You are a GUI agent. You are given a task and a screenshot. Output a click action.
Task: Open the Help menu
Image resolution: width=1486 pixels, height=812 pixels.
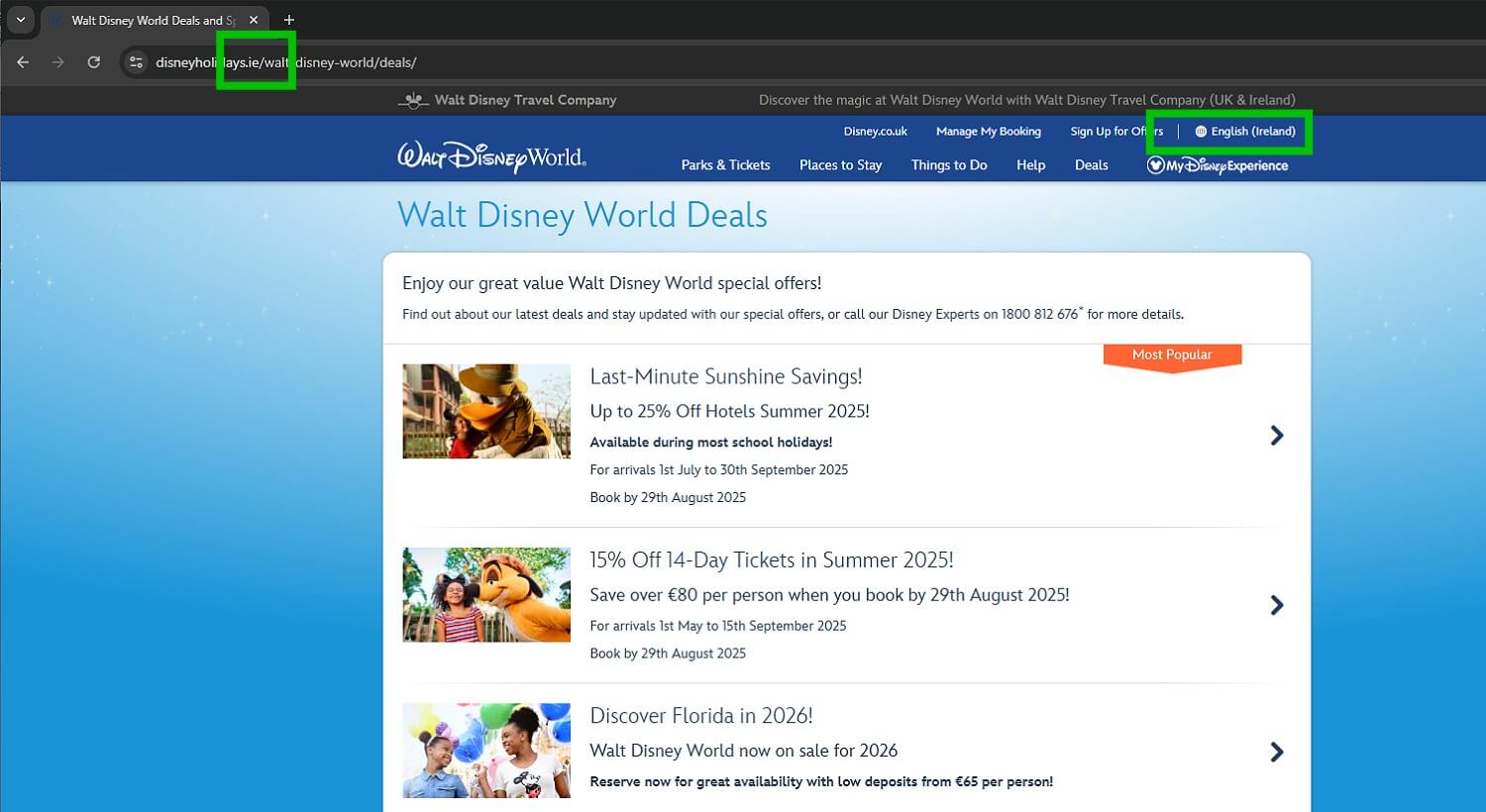[1030, 165]
